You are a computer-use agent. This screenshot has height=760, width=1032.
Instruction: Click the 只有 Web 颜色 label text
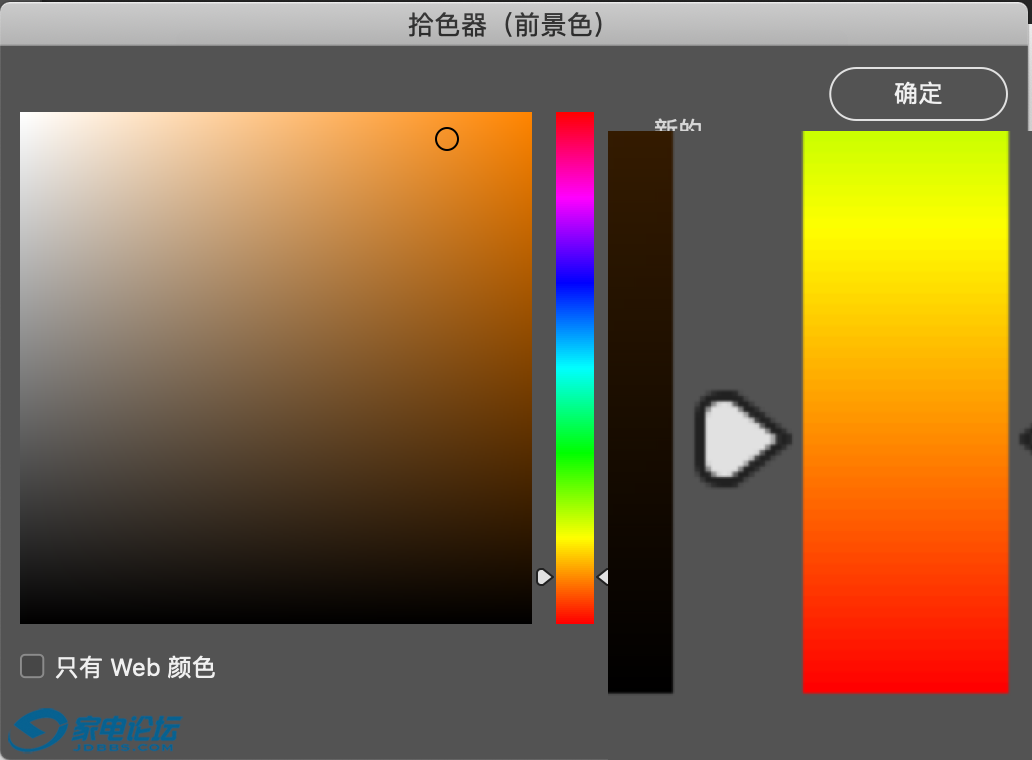coord(135,667)
